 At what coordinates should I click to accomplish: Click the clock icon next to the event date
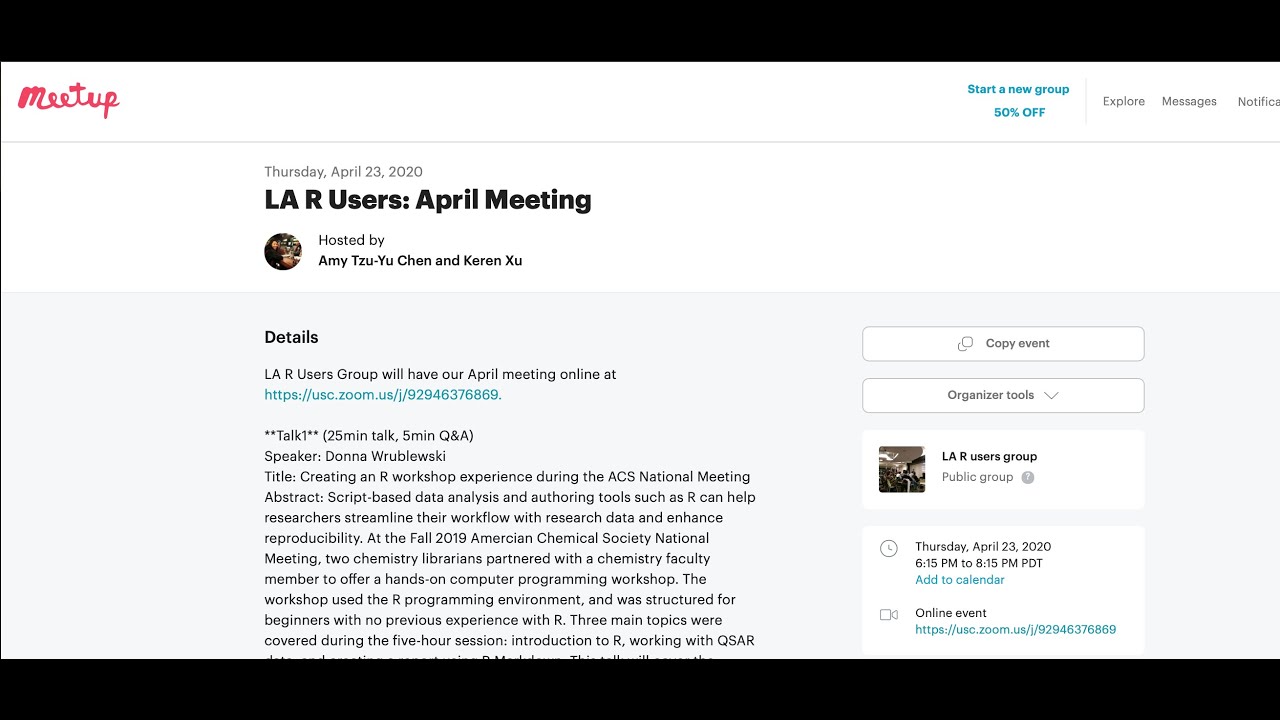(888, 548)
